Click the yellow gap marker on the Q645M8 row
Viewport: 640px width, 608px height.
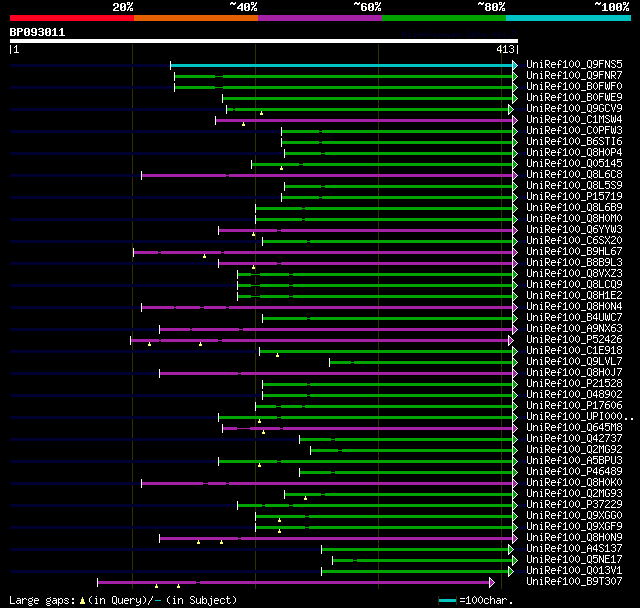(263, 432)
